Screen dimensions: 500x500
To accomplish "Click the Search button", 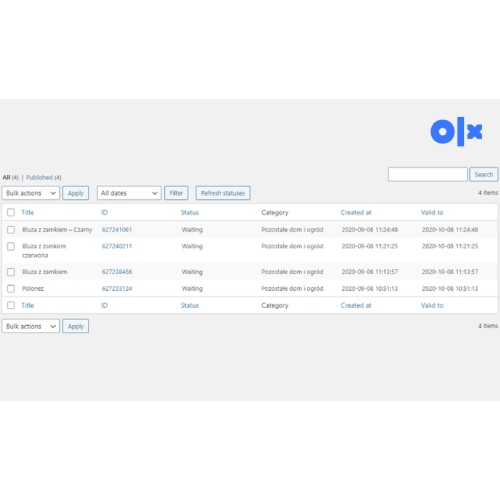I will point(484,174).
